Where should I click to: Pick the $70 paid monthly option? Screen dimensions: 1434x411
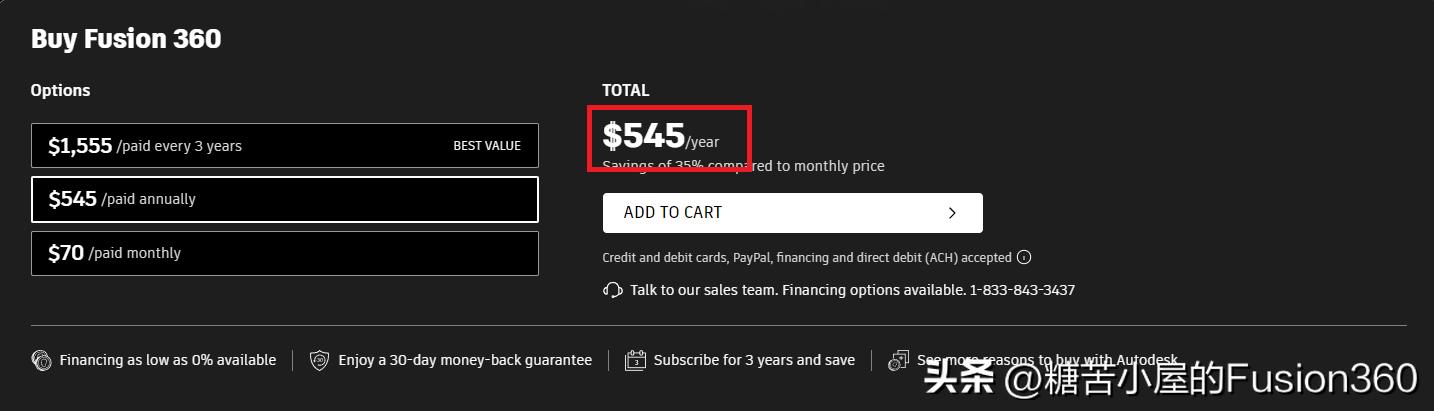[x=284, y=253]
